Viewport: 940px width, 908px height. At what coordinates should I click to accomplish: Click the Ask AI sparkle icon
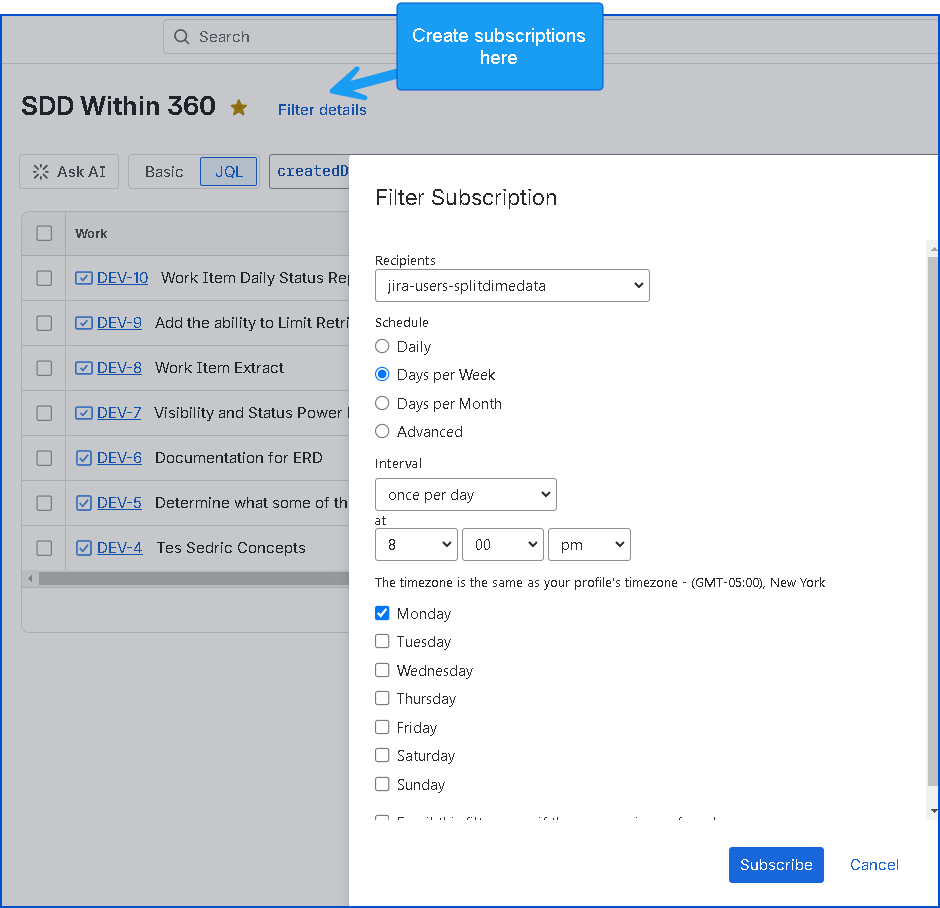tap(41, 172)
